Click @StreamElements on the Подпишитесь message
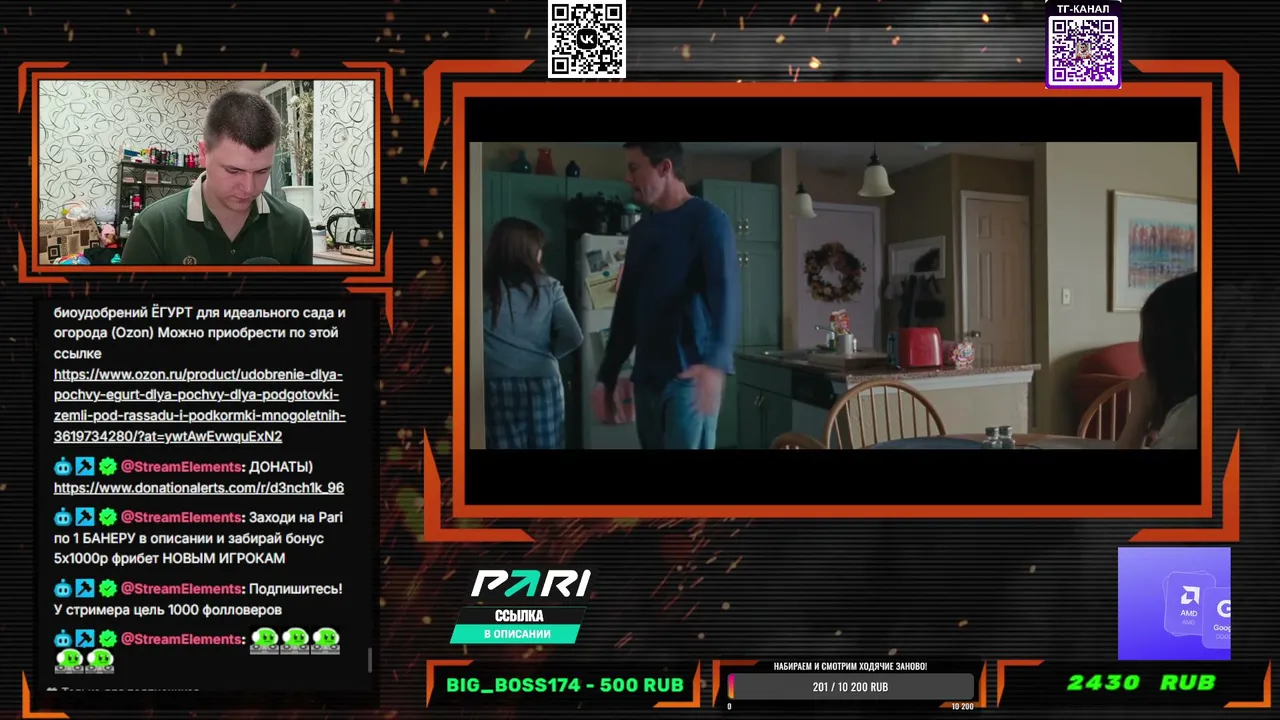This screenshot has height=720, width=1280. [181, 589]
